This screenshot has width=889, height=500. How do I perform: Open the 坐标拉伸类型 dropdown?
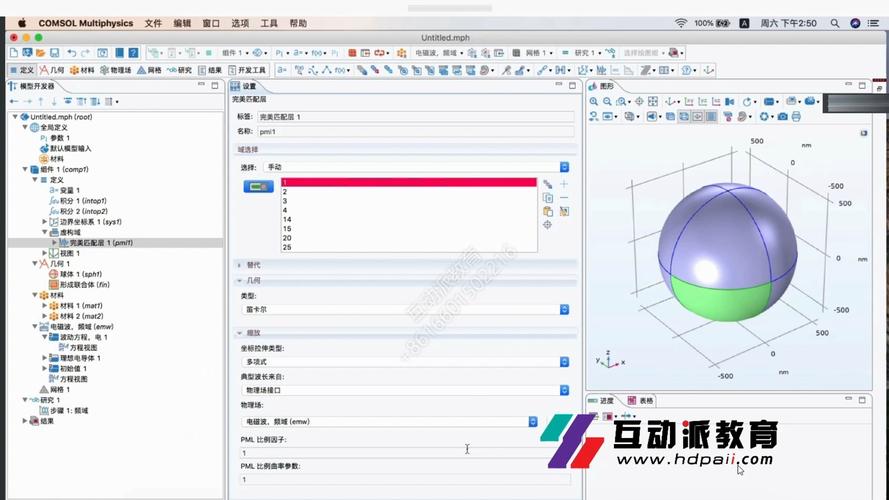click(405, 362)
